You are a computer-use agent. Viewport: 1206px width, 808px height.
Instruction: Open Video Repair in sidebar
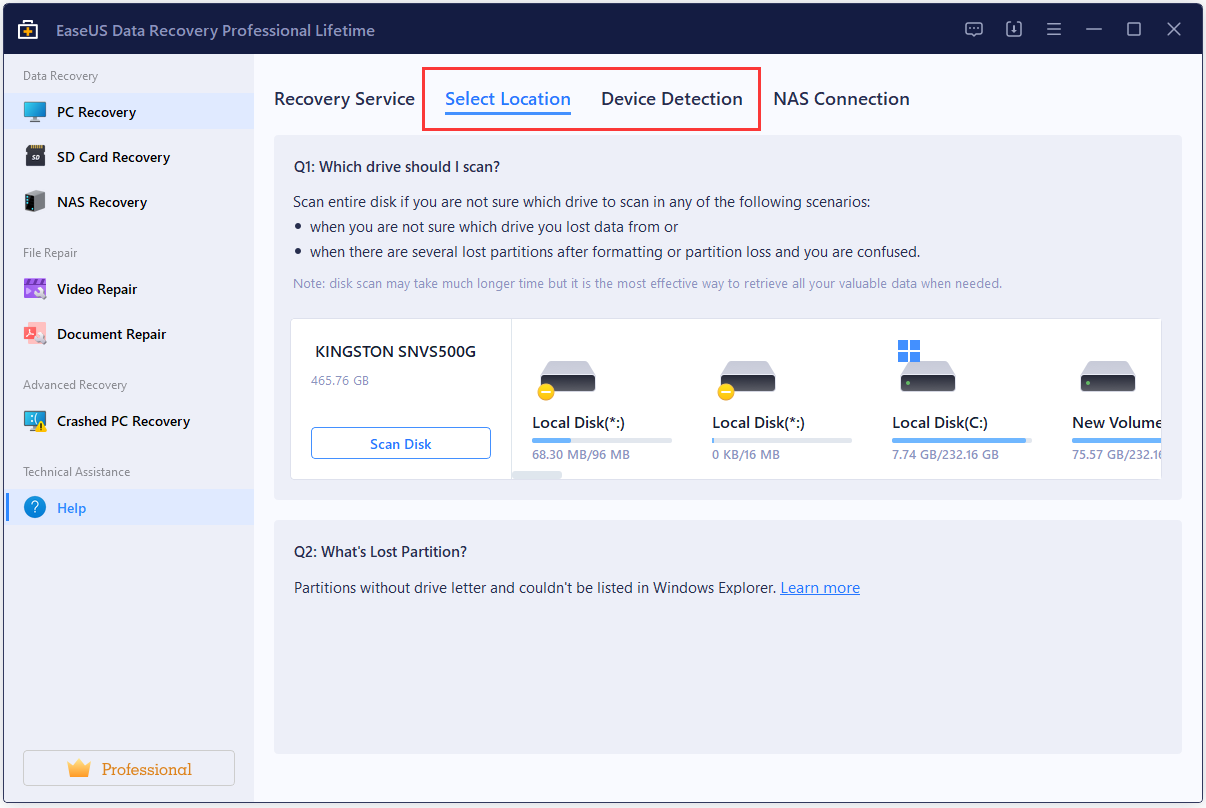129,289
